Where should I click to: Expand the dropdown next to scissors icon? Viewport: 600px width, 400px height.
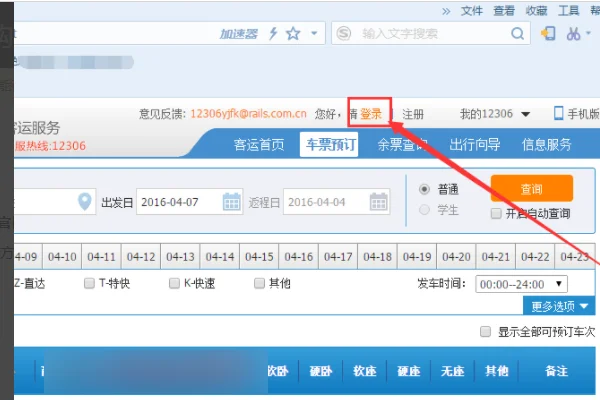tap(588, 33)
